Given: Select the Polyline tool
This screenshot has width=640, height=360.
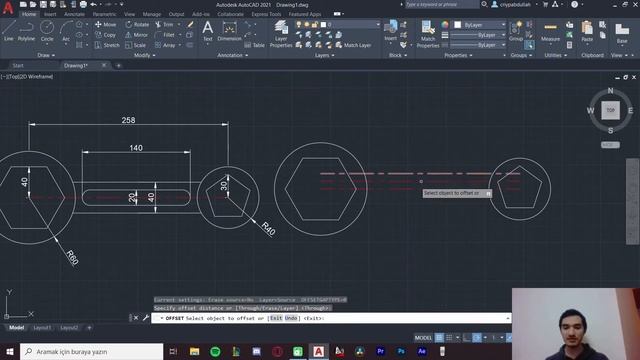Looking at the screenshot, I should pos(26,31).
